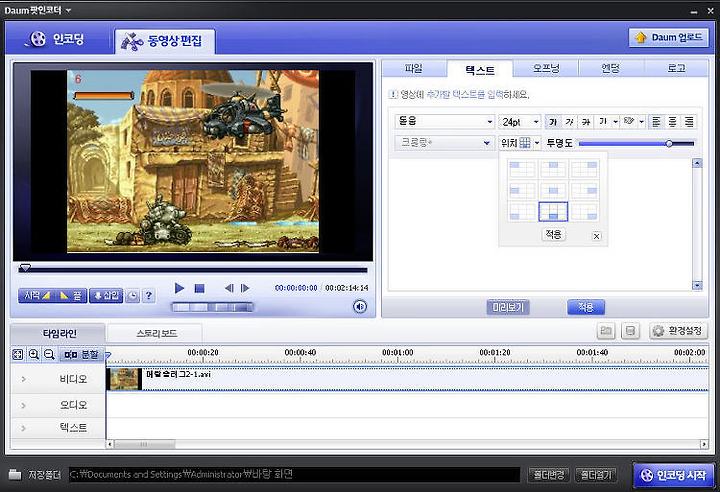Align text to the right
The height and width of the screenshot is (492, 720).
(689, 121)
